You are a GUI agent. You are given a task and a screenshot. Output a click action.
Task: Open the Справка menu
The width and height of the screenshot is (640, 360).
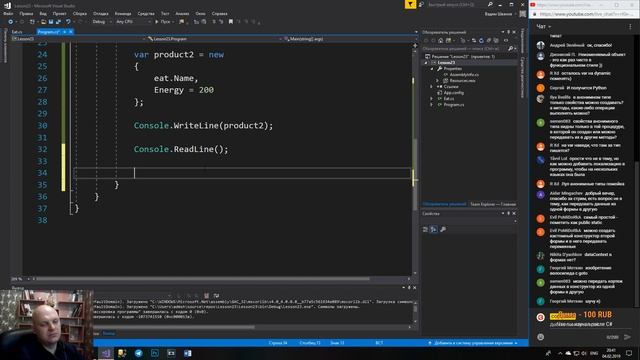220,13
